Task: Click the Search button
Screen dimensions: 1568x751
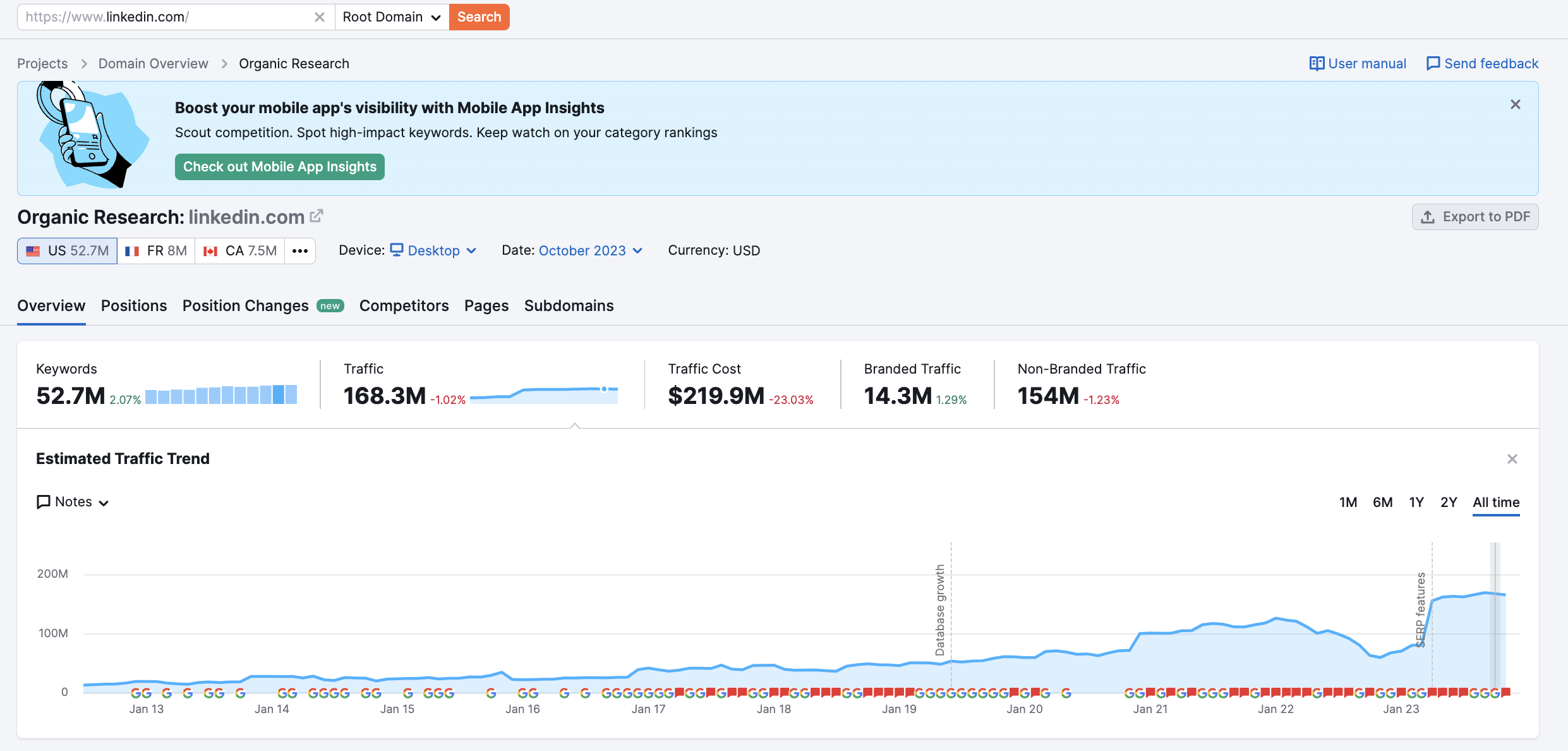Action: [478, 17]
